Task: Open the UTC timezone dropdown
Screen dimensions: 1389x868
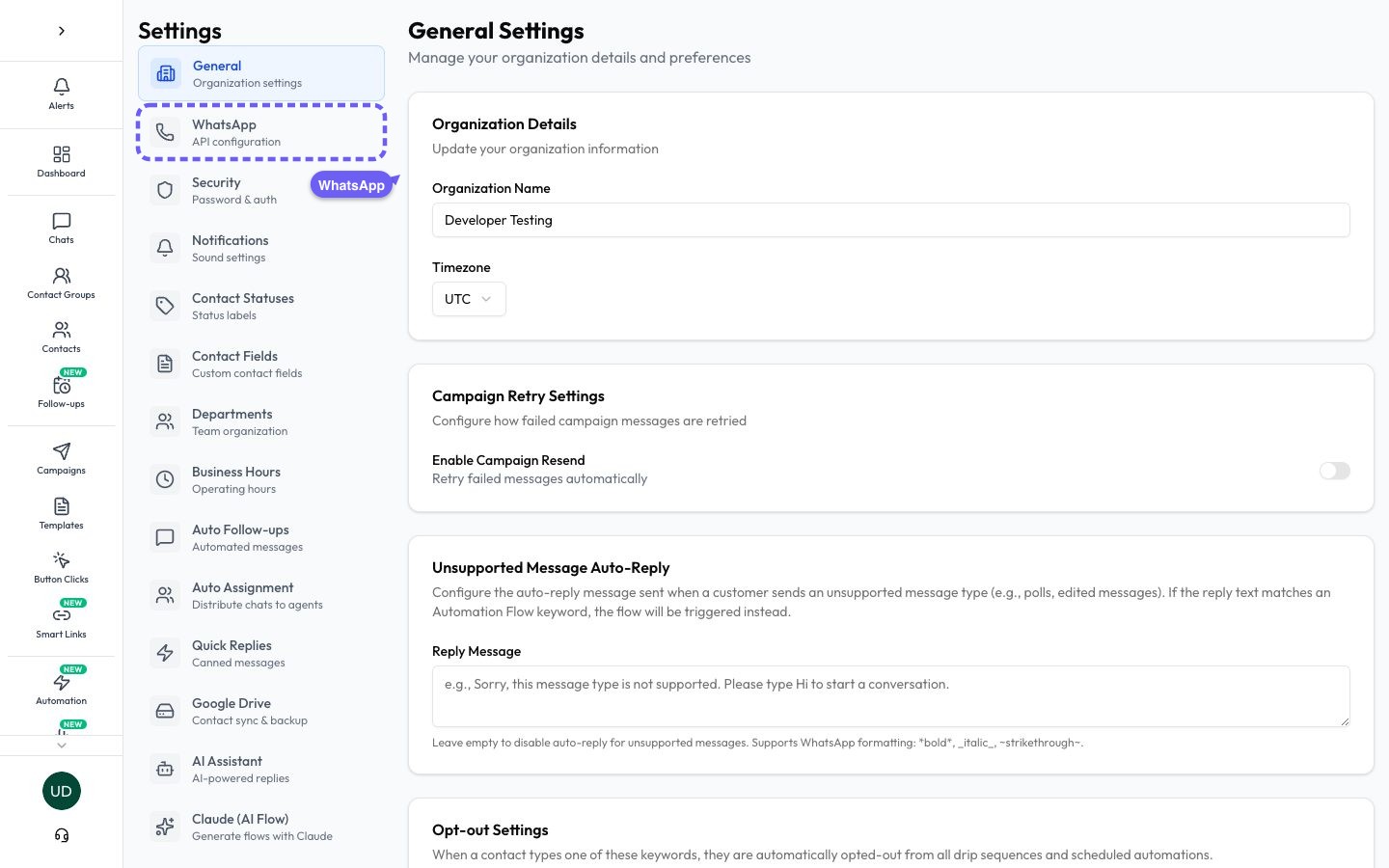Action: pos(469,299)
